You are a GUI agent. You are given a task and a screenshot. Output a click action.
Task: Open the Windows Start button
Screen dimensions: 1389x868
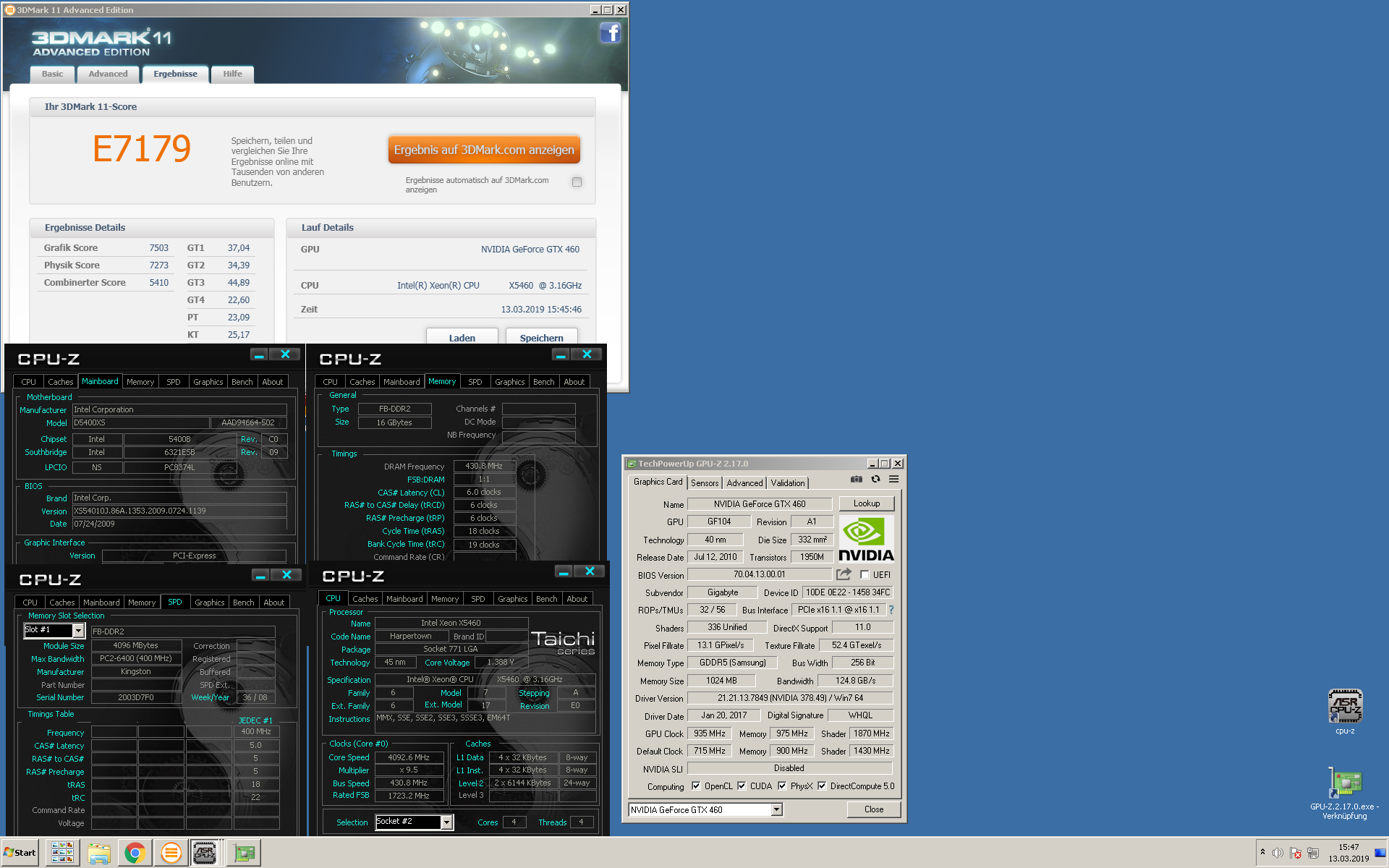coord(20,853)
